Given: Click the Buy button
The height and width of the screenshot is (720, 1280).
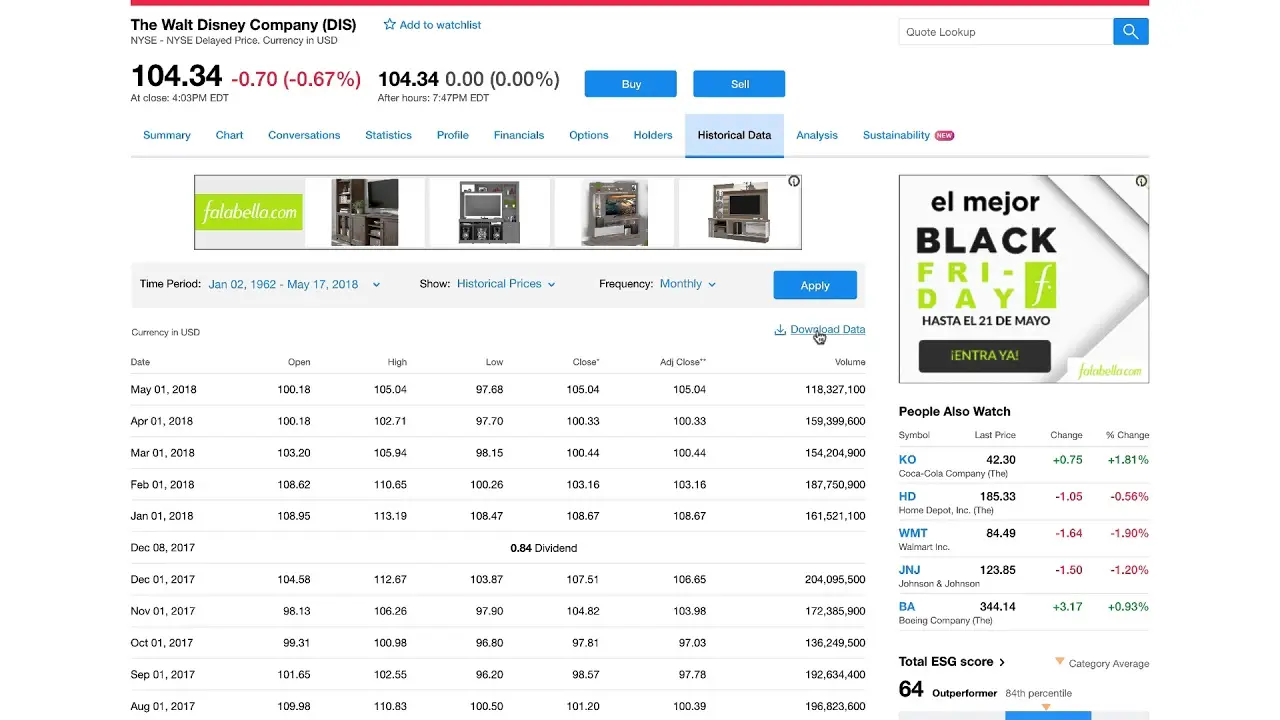Looking at the screenshot, I should [x=631, y=84].
